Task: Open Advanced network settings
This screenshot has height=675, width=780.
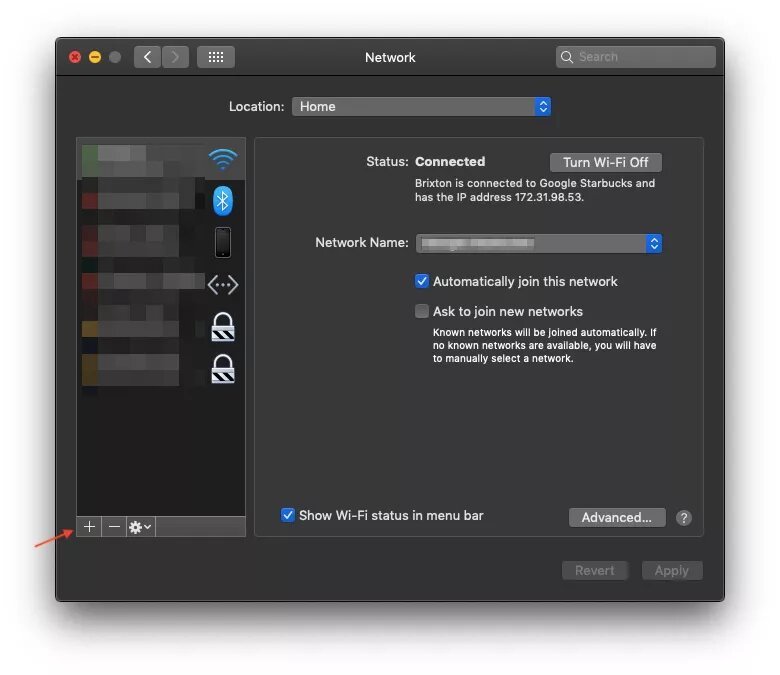Action: click(x=617, y=517)
